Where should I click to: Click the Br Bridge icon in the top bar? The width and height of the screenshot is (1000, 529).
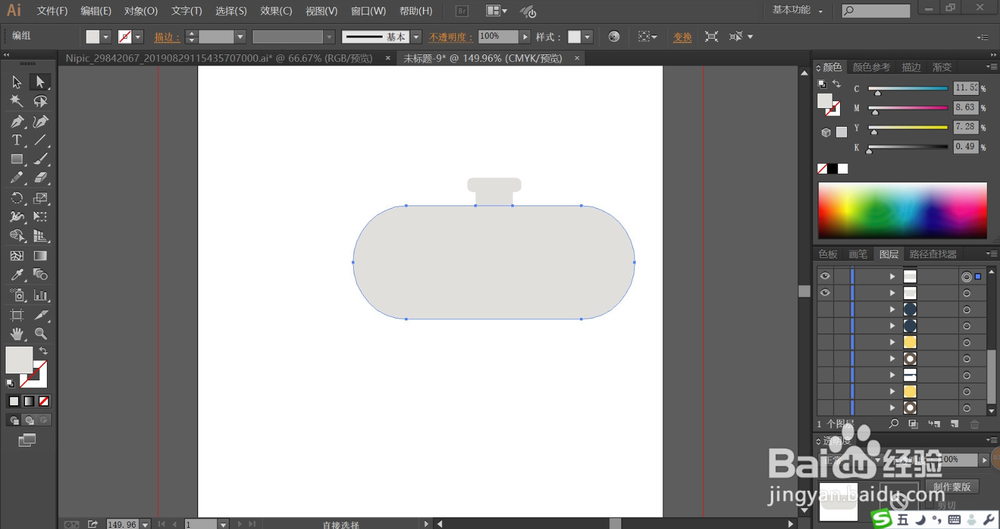(462, 11)
